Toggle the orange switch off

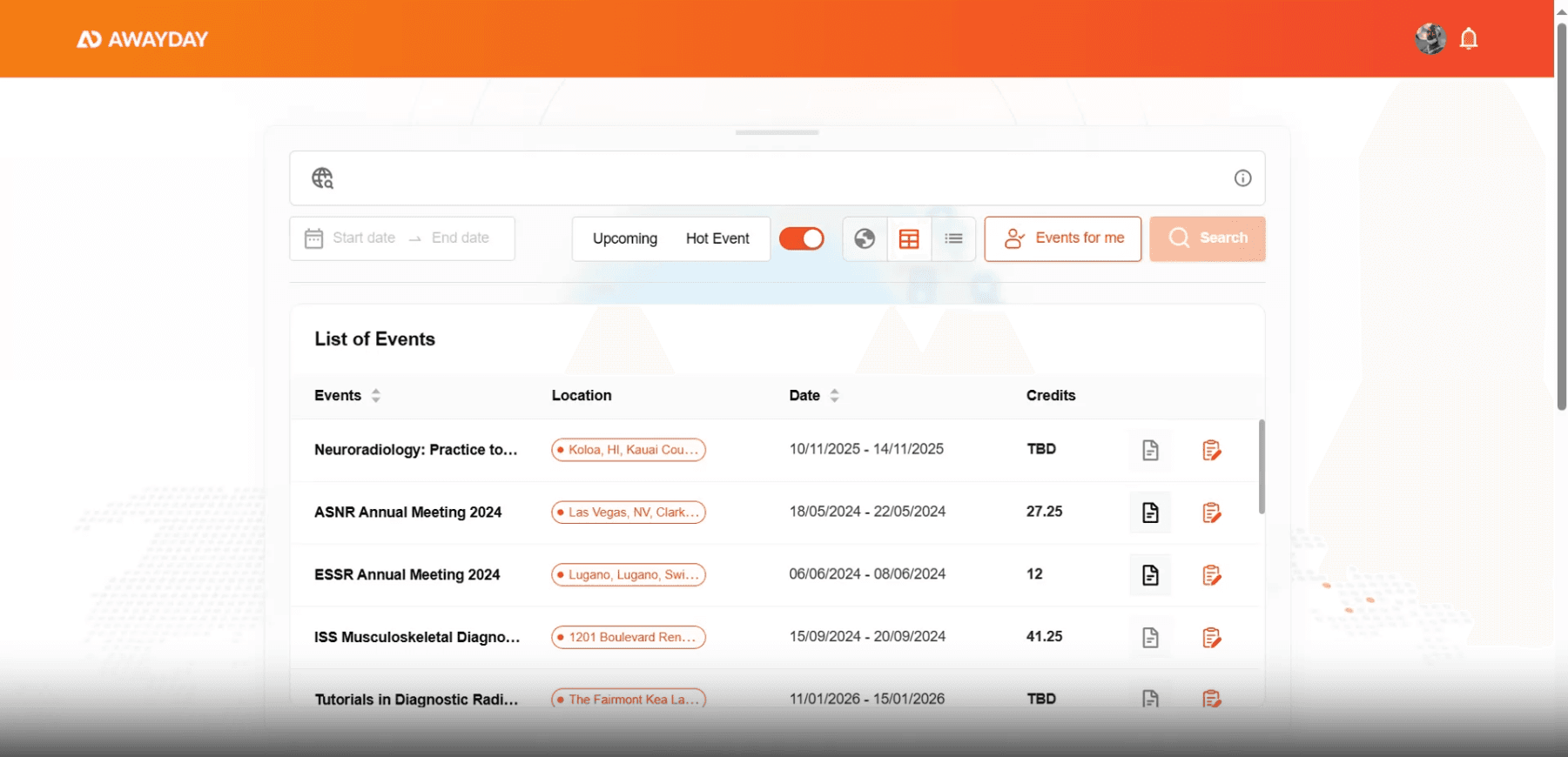pos(801,238)
